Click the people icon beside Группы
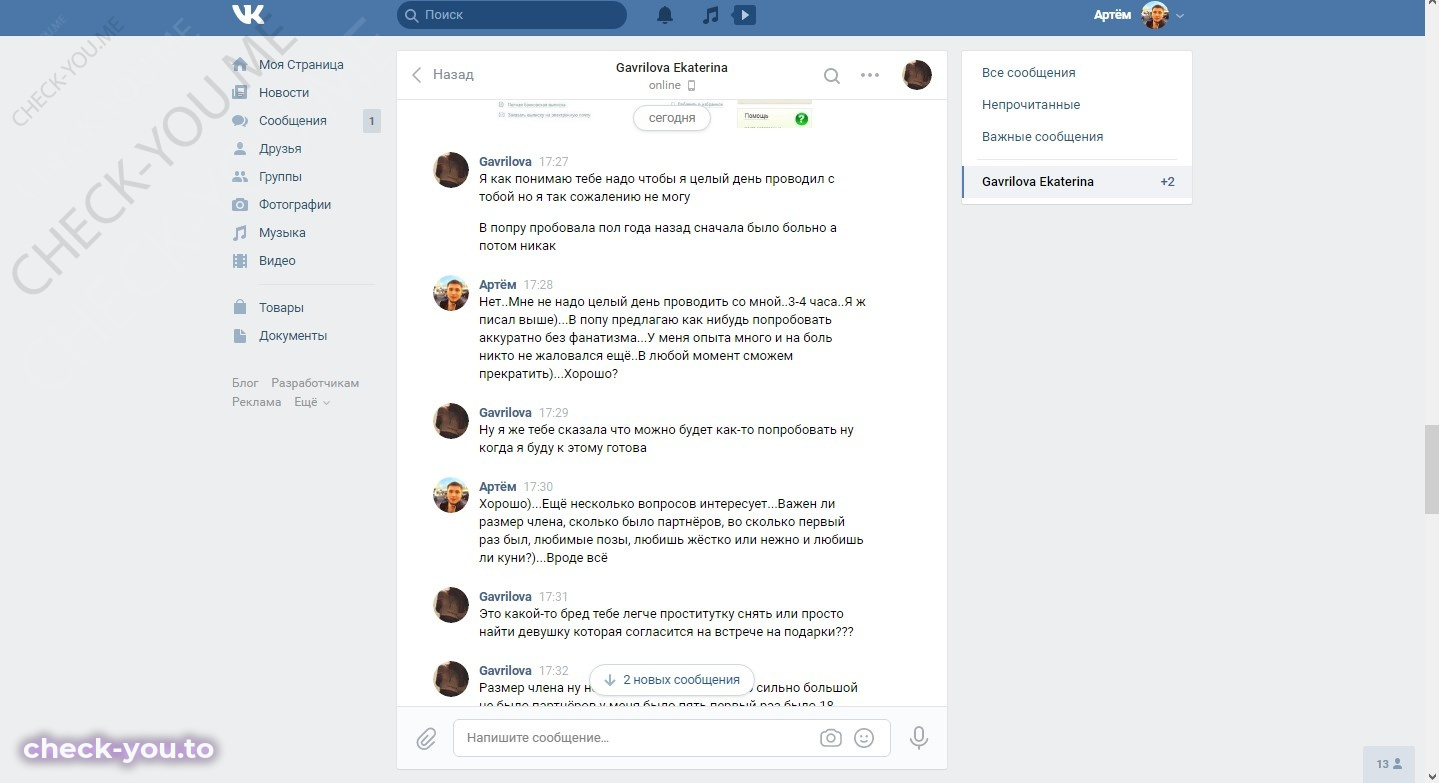Viewport: 1439px width, 783px height. click(240, 177)
